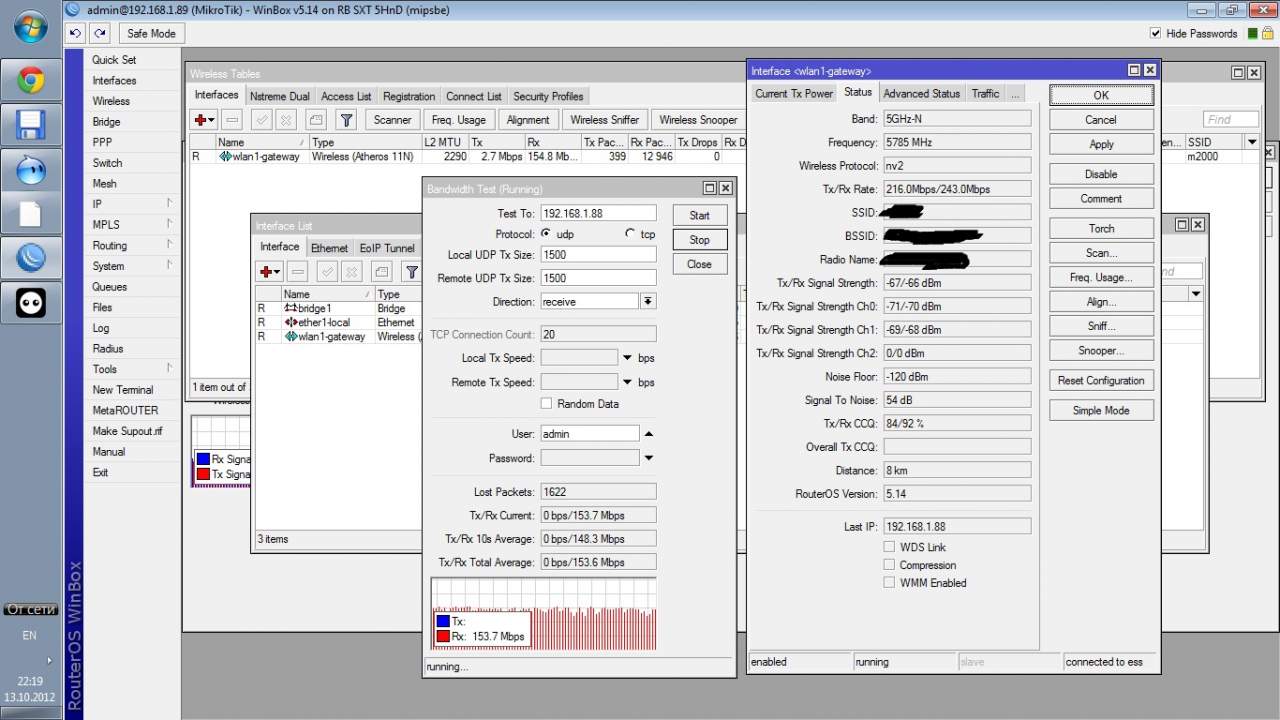Image resolution: width=1280 pixels, height=720 pixels.
Task: Click the undo arrow in WinBox toolbar
Action: point(76,33)
